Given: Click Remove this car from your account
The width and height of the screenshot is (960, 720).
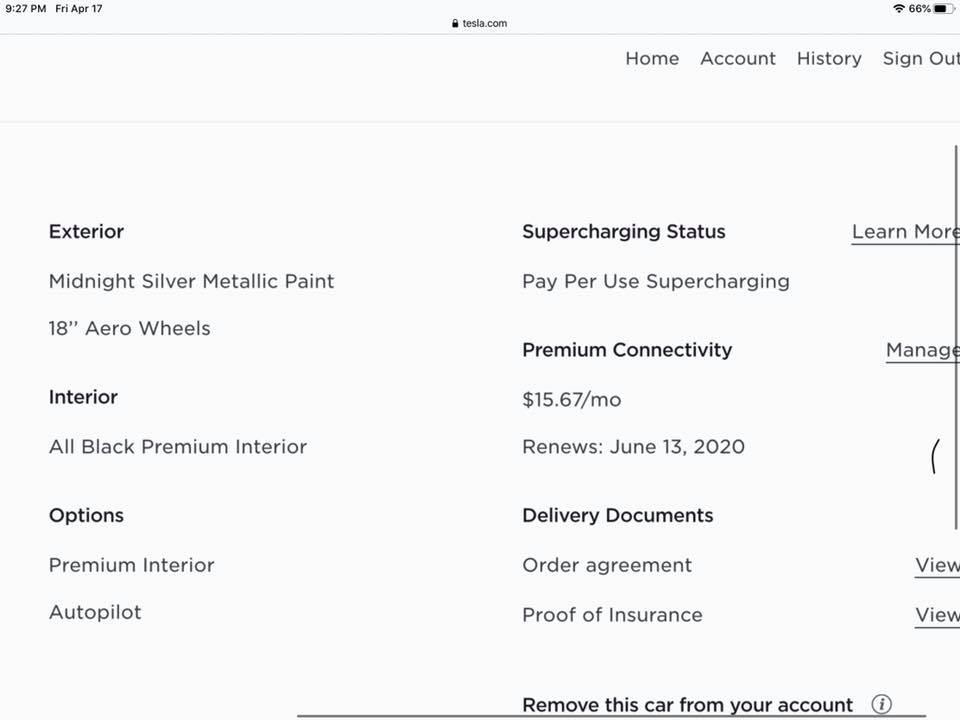Looking at the screenshot, I should click(687, 705).
